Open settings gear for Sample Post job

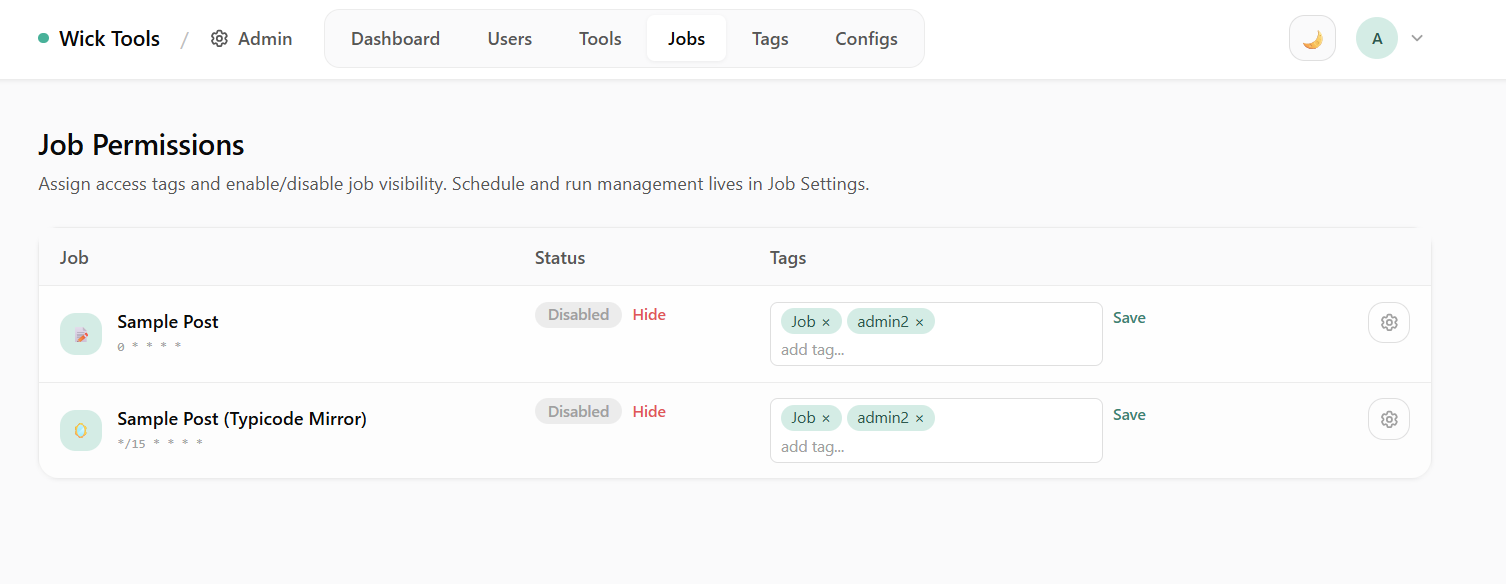click(x=1388, y=322)
